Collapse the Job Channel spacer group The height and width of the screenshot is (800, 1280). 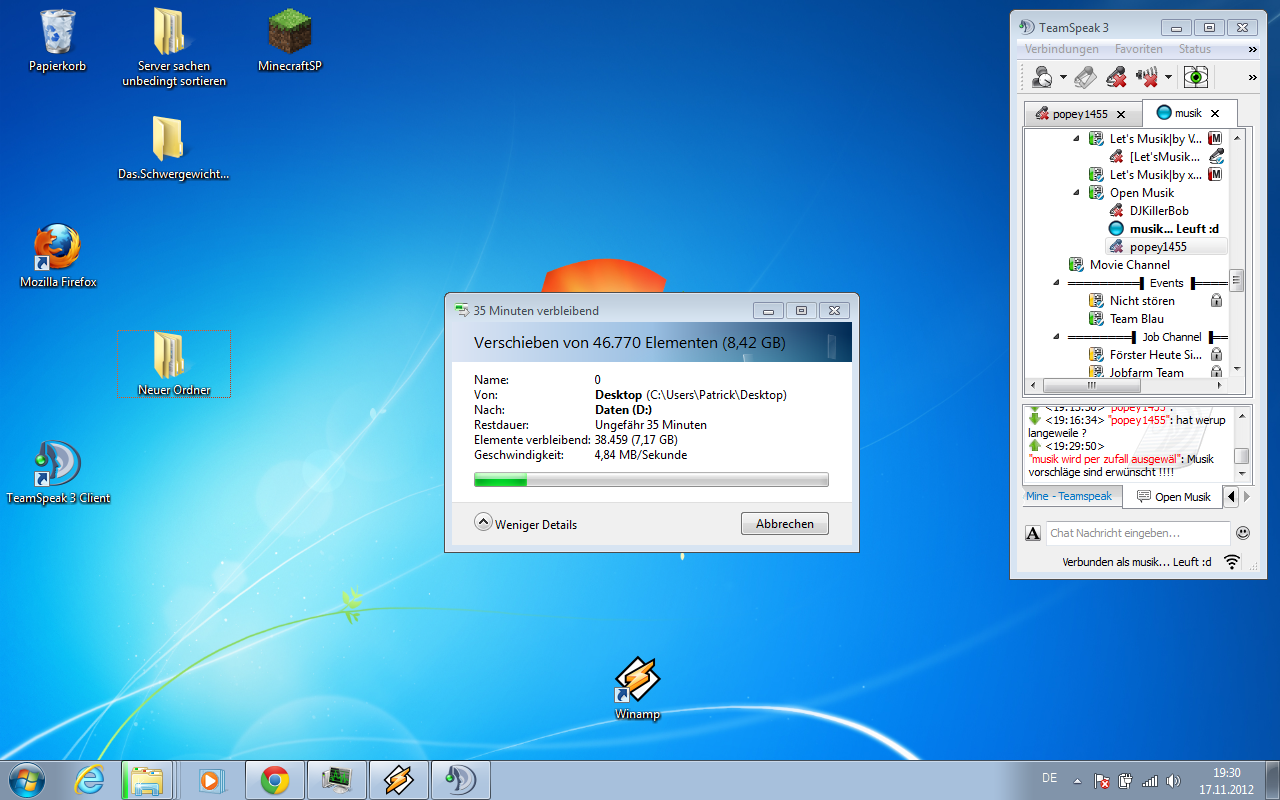coord(1058,337)
